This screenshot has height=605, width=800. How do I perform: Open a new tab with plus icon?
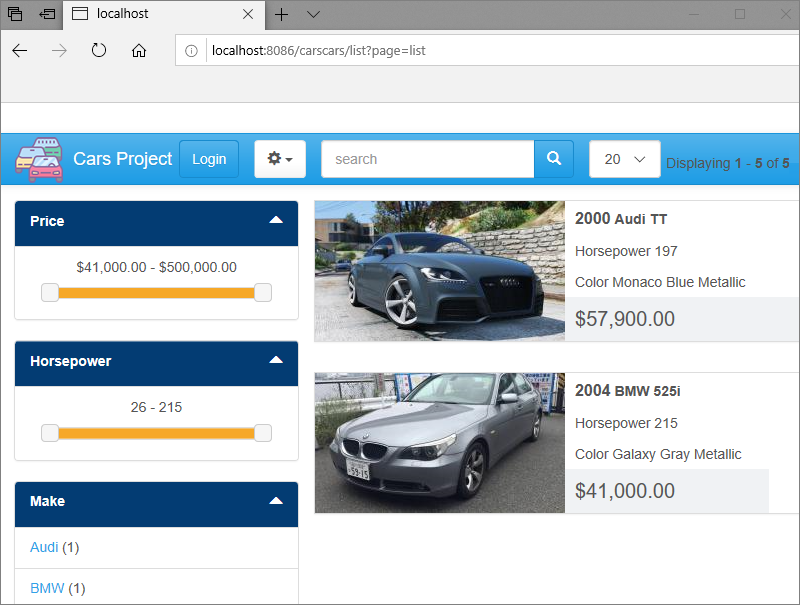[282, 14]
